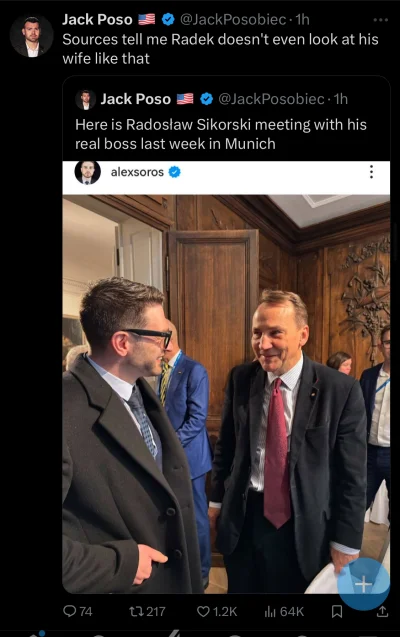
Task: Open Jack Poso's large profile avatar
Action: pyautogui.click(x=32, y=37)
